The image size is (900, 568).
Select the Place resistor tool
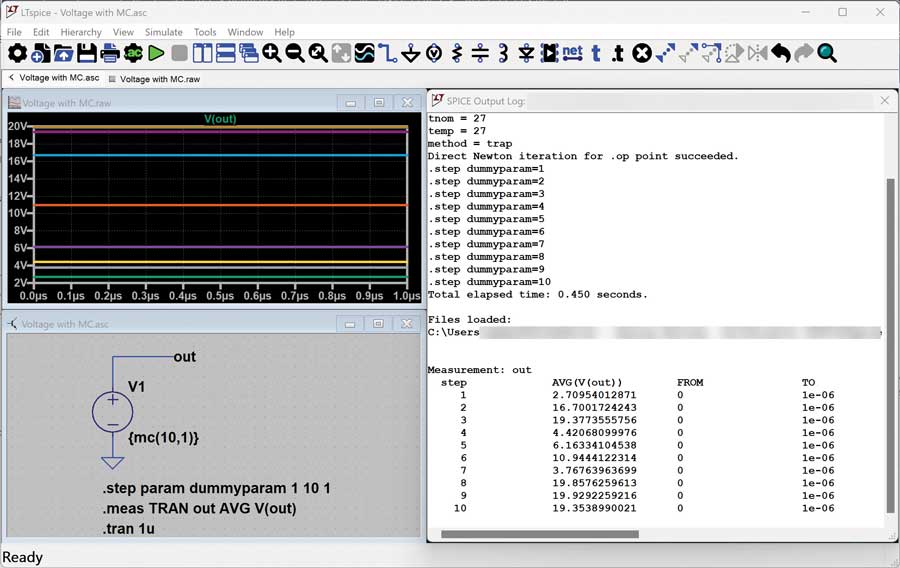tap(457, 53)
